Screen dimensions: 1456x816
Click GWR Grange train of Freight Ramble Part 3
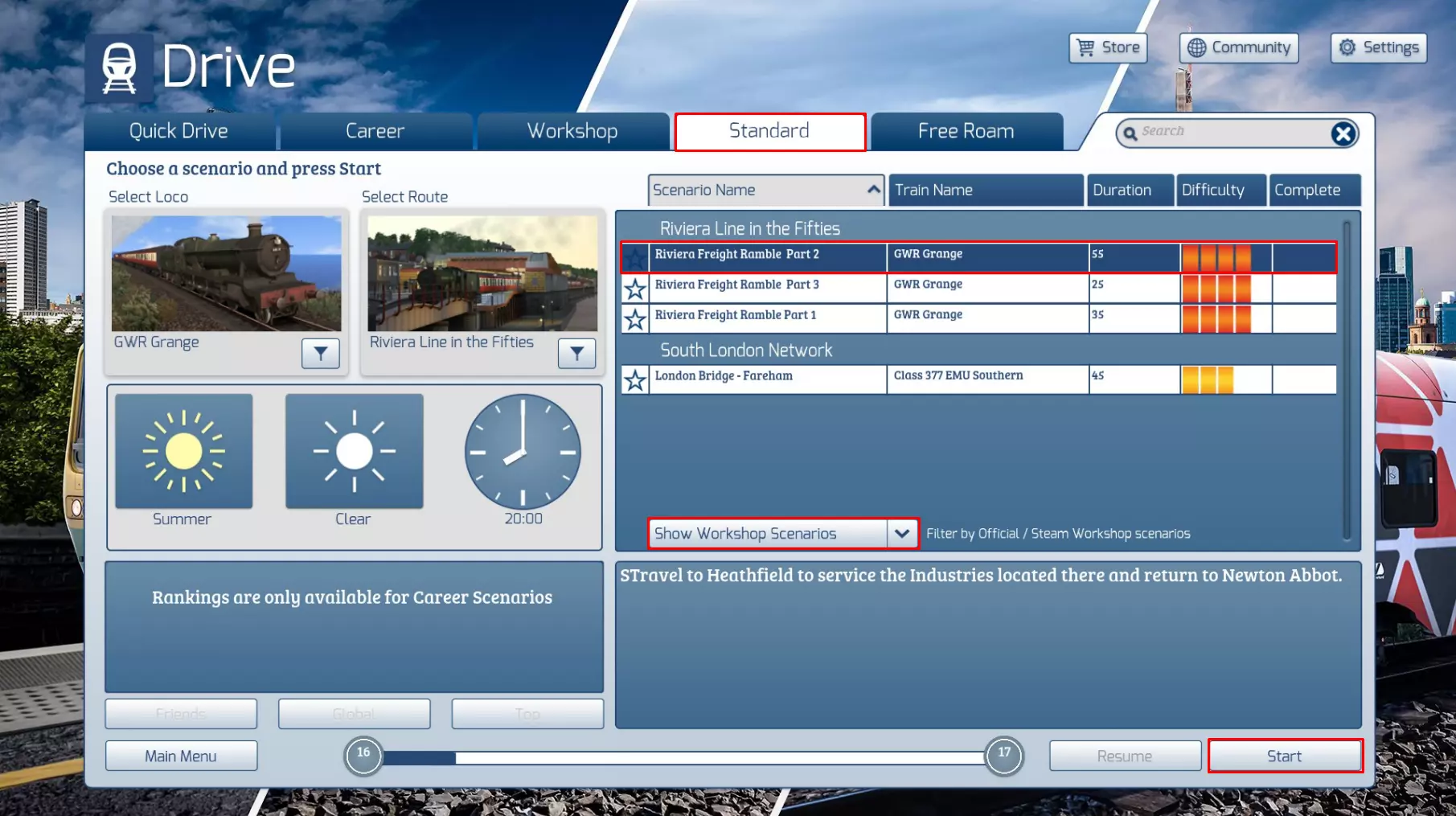[x=928, y=285]
